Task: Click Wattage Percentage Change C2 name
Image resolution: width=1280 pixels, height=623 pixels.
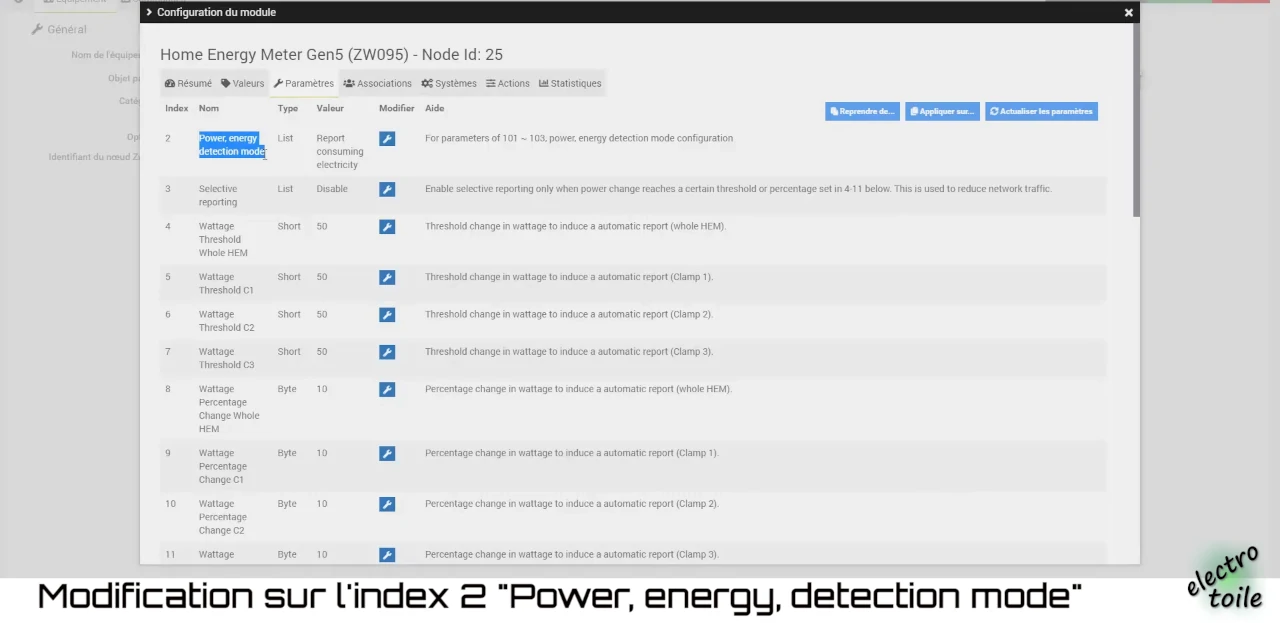Action: (x=223, y=517)
